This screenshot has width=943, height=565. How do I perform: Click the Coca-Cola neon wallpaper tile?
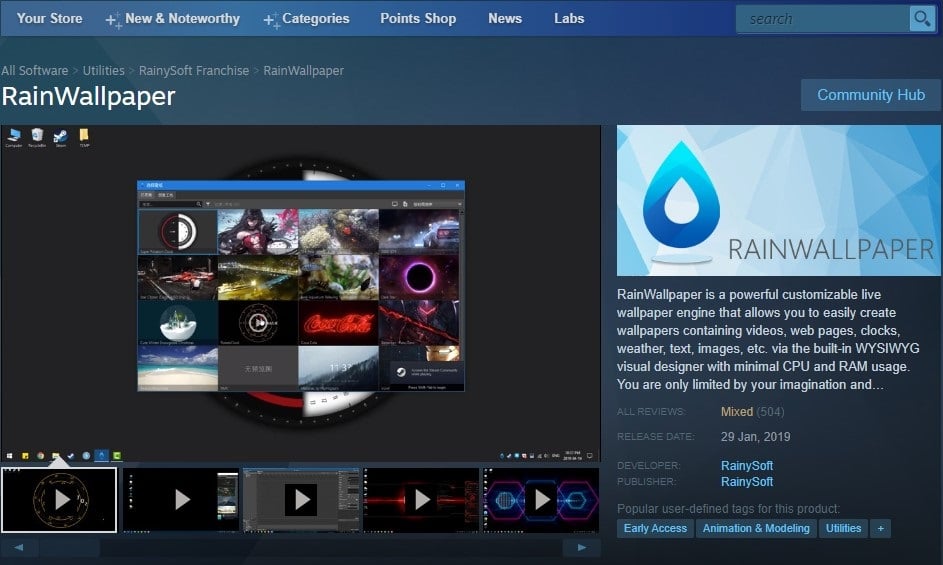pyautogui.click(x=339, y=323)
